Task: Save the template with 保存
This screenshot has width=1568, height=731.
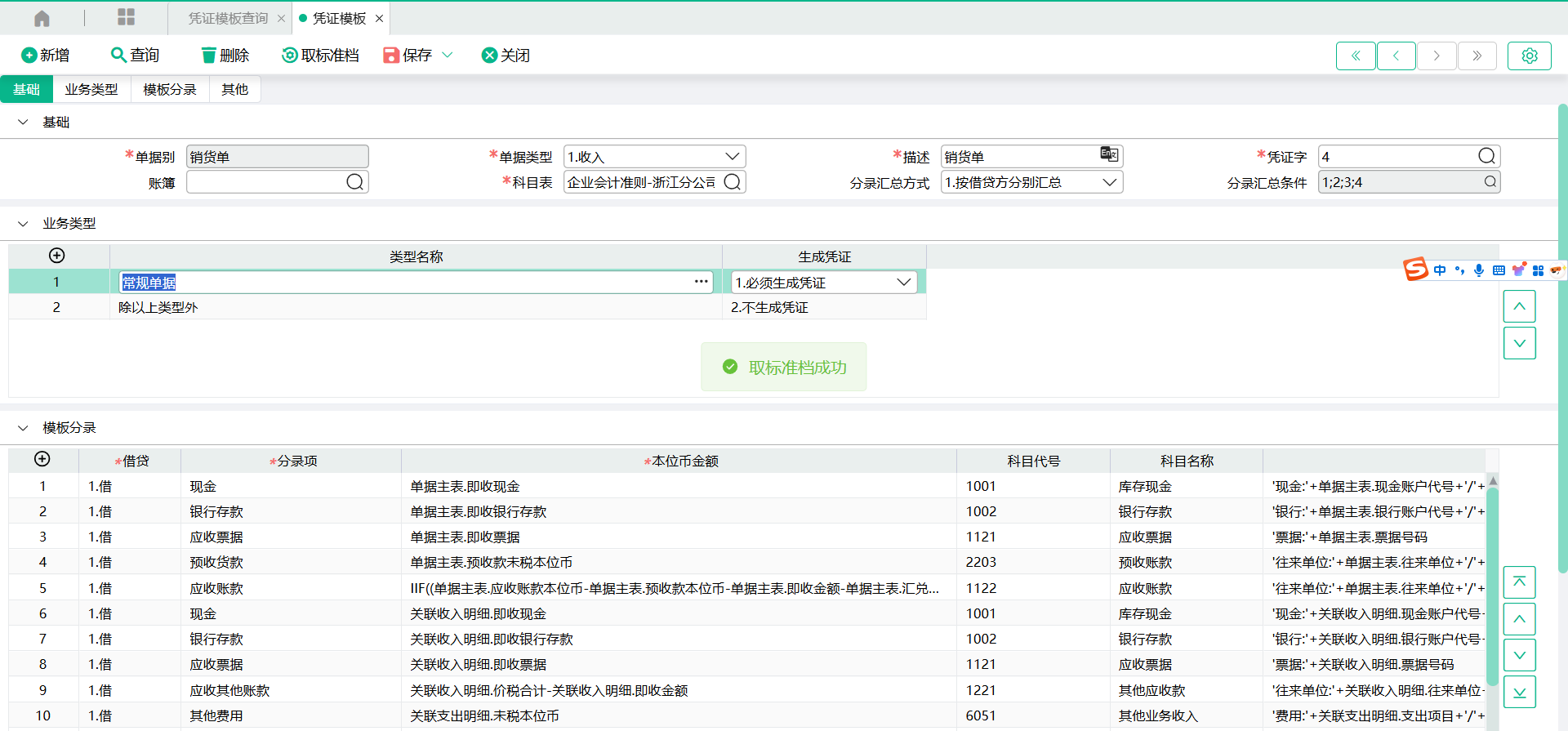Action: click(407, 55)
